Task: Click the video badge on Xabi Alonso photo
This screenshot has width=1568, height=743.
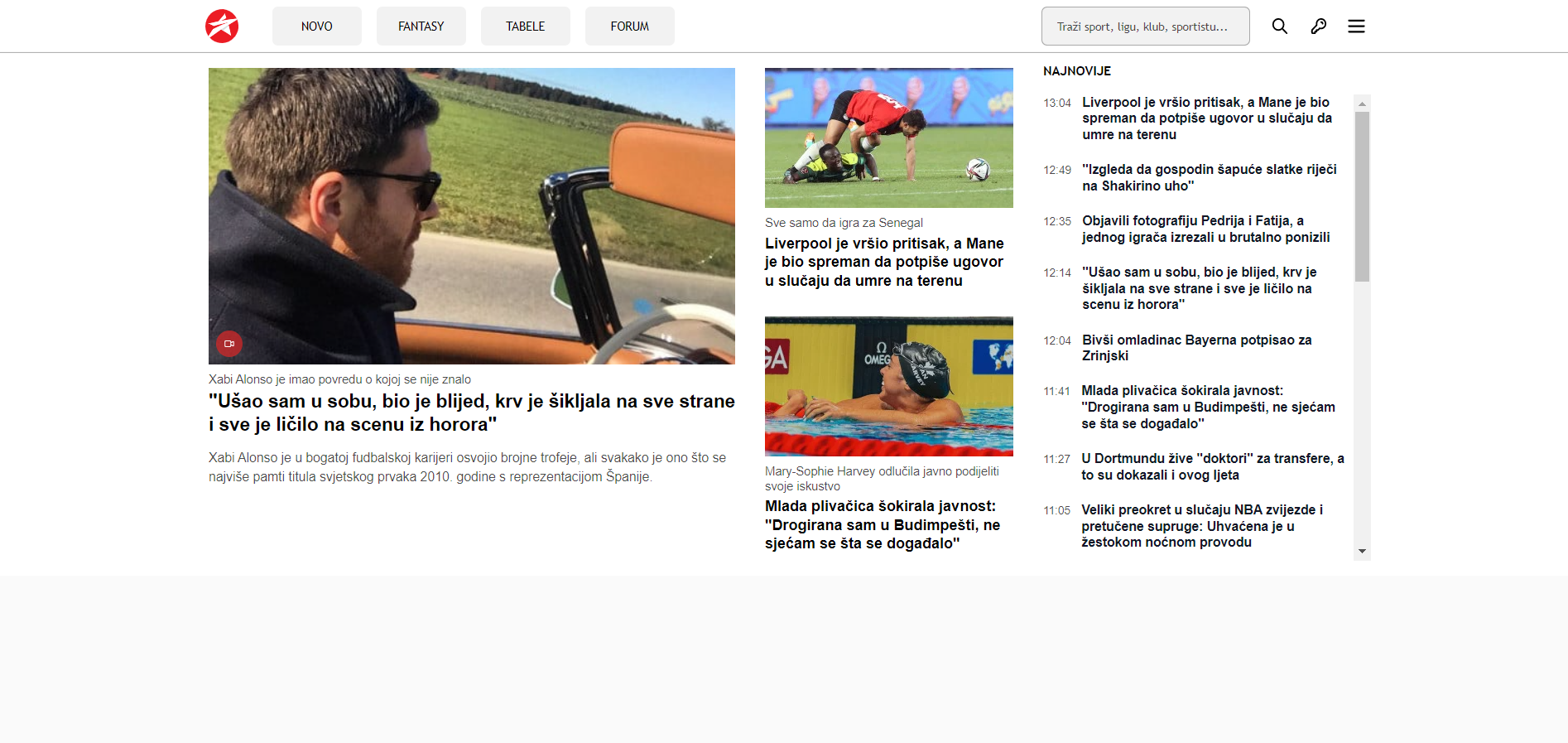Action: click(229, 344)
